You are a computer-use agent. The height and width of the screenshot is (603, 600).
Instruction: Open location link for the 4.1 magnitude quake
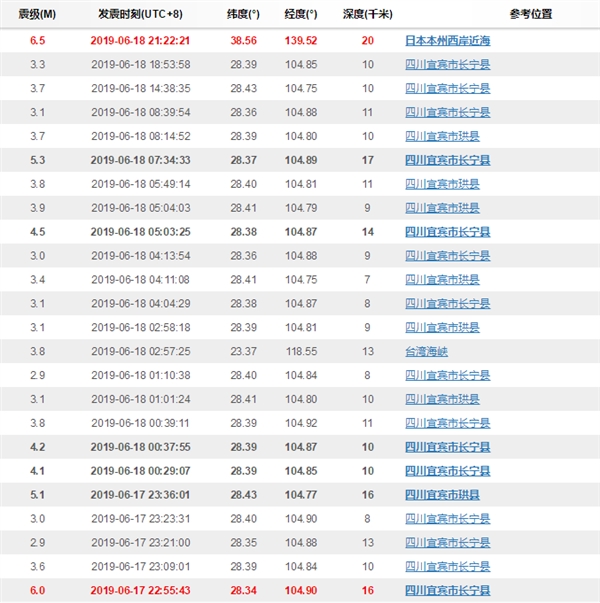coord(447,470)
